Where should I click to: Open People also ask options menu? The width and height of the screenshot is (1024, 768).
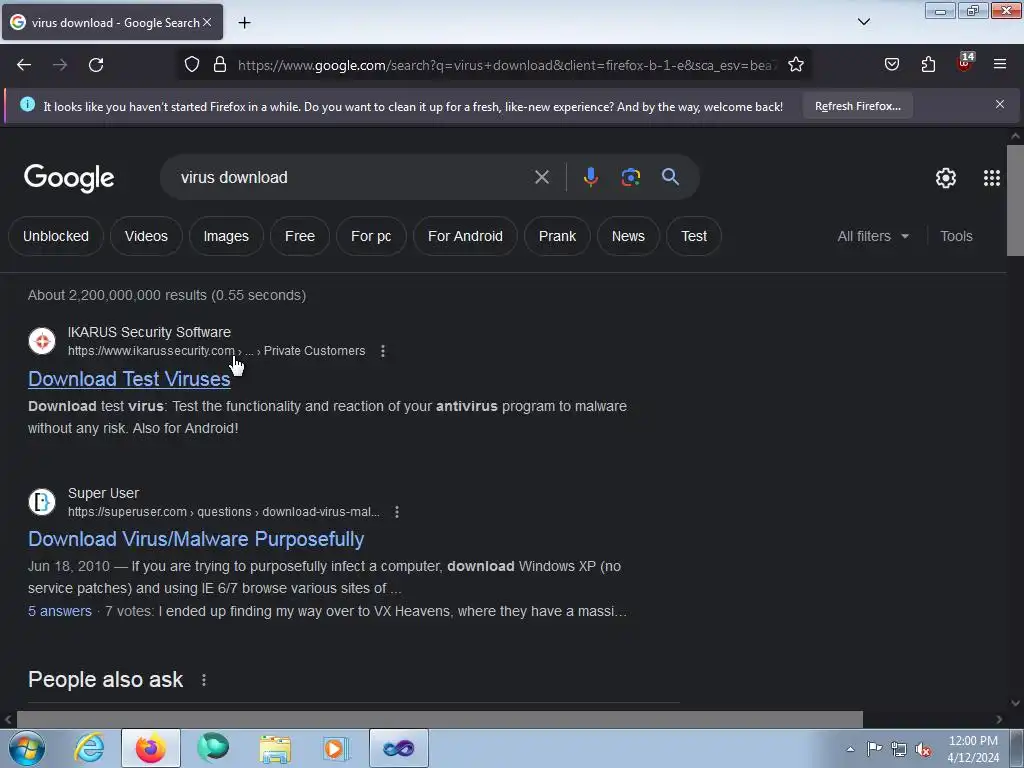point(204,680)
